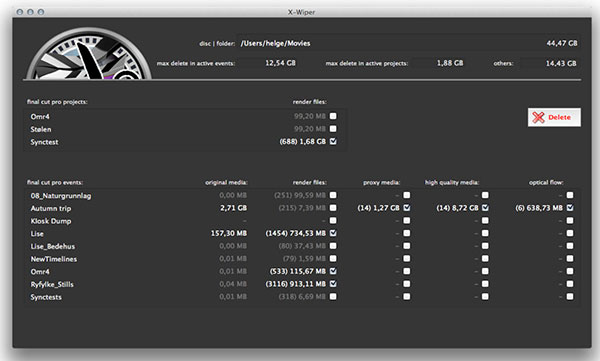The height and width of the screenshot is (361, 600).
Task: Uncheck high quality media for Autumn trip
Action: pos(485,208)
